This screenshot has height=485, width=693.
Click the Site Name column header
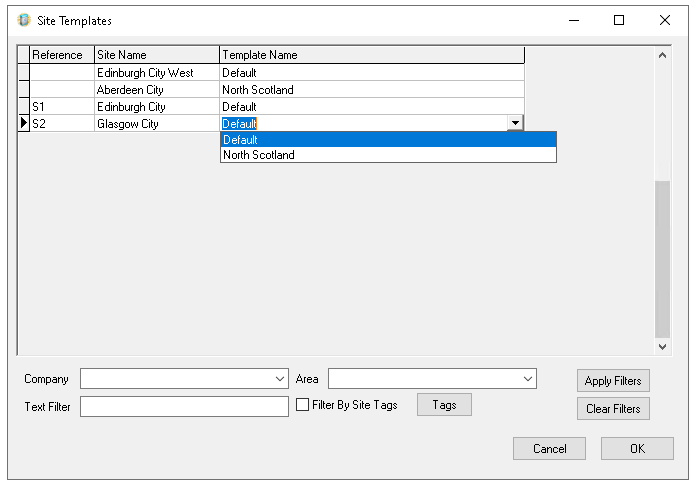(157, 55)
